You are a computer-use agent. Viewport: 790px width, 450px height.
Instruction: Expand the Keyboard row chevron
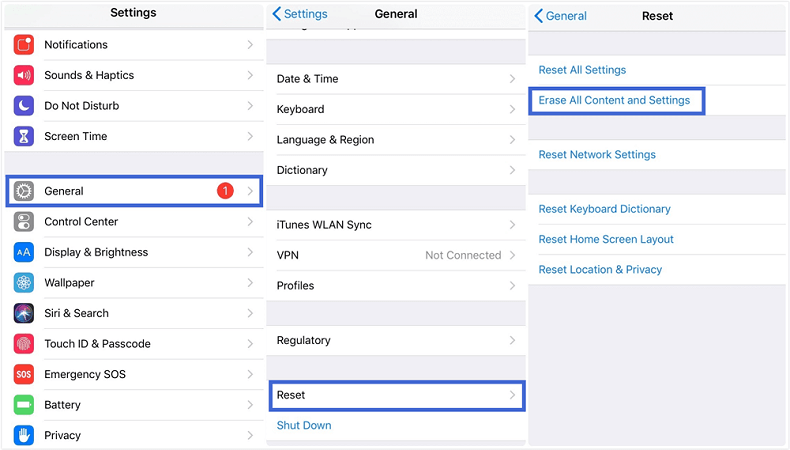[512, 109]
